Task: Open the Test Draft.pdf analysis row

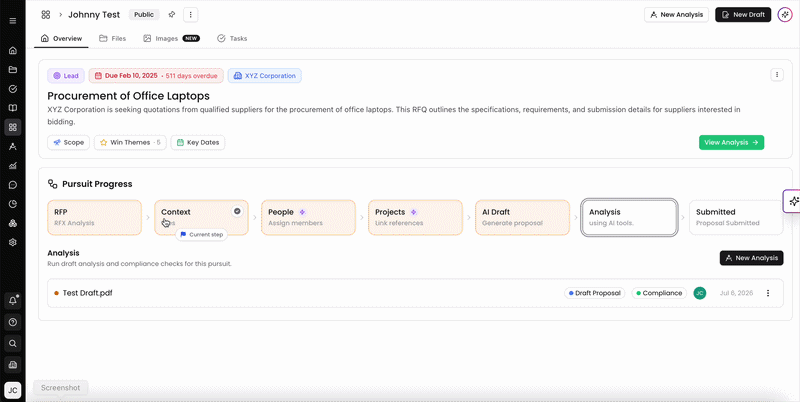Action: tap(415, 293)
